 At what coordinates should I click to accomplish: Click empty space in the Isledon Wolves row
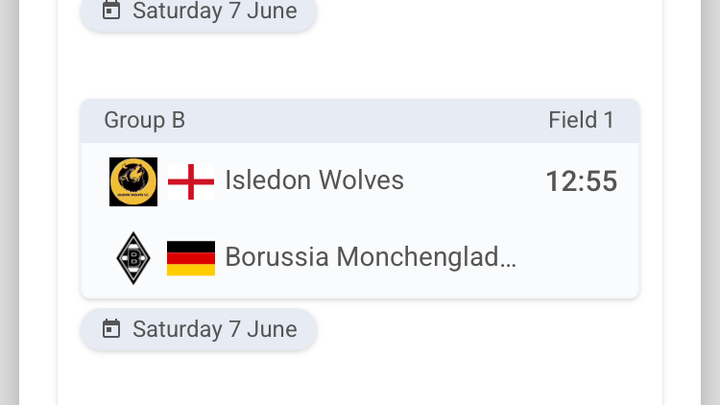(x=470, y=181)
